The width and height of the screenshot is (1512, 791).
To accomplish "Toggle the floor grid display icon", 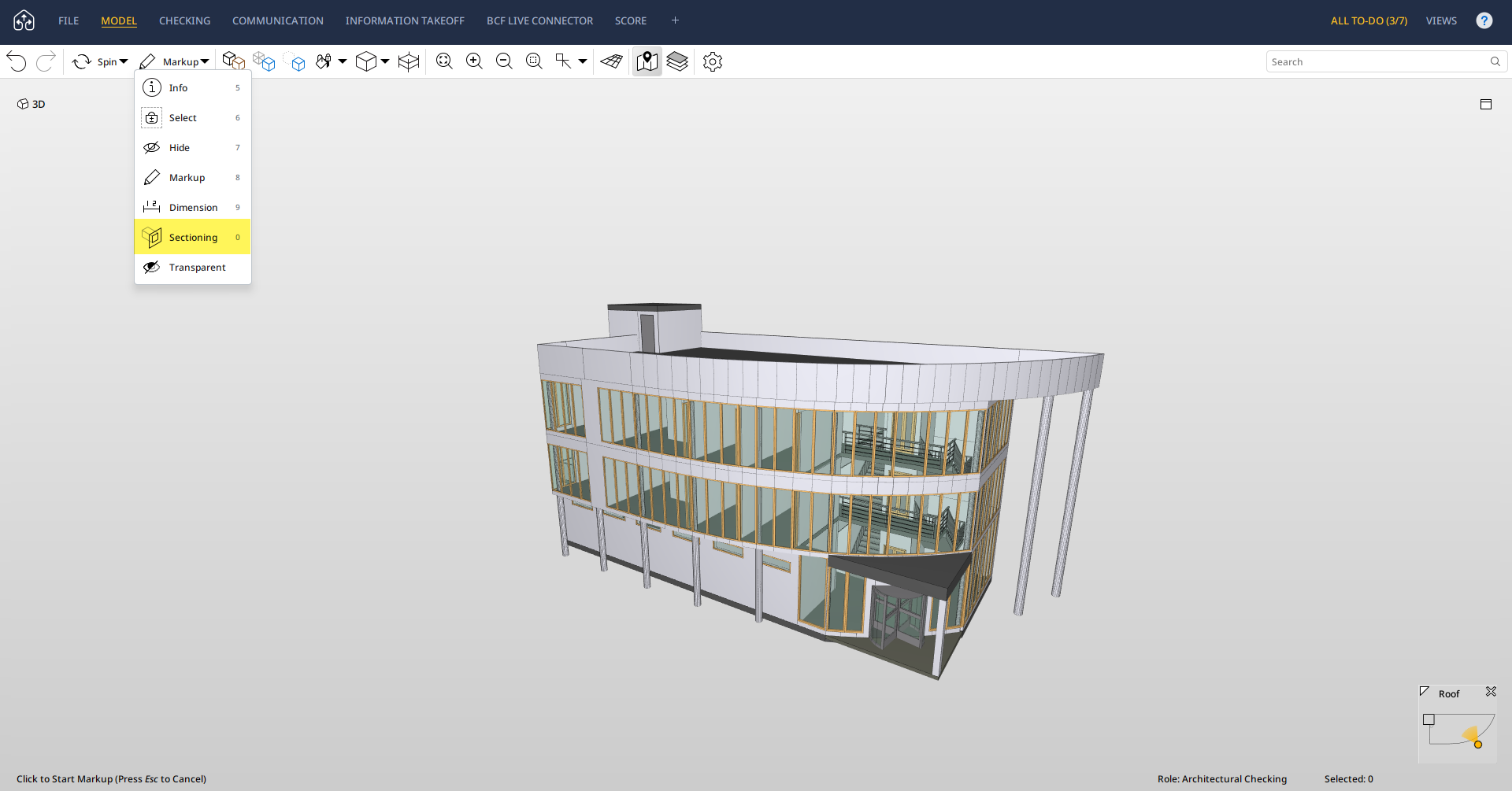I will (x=611, y=61).
